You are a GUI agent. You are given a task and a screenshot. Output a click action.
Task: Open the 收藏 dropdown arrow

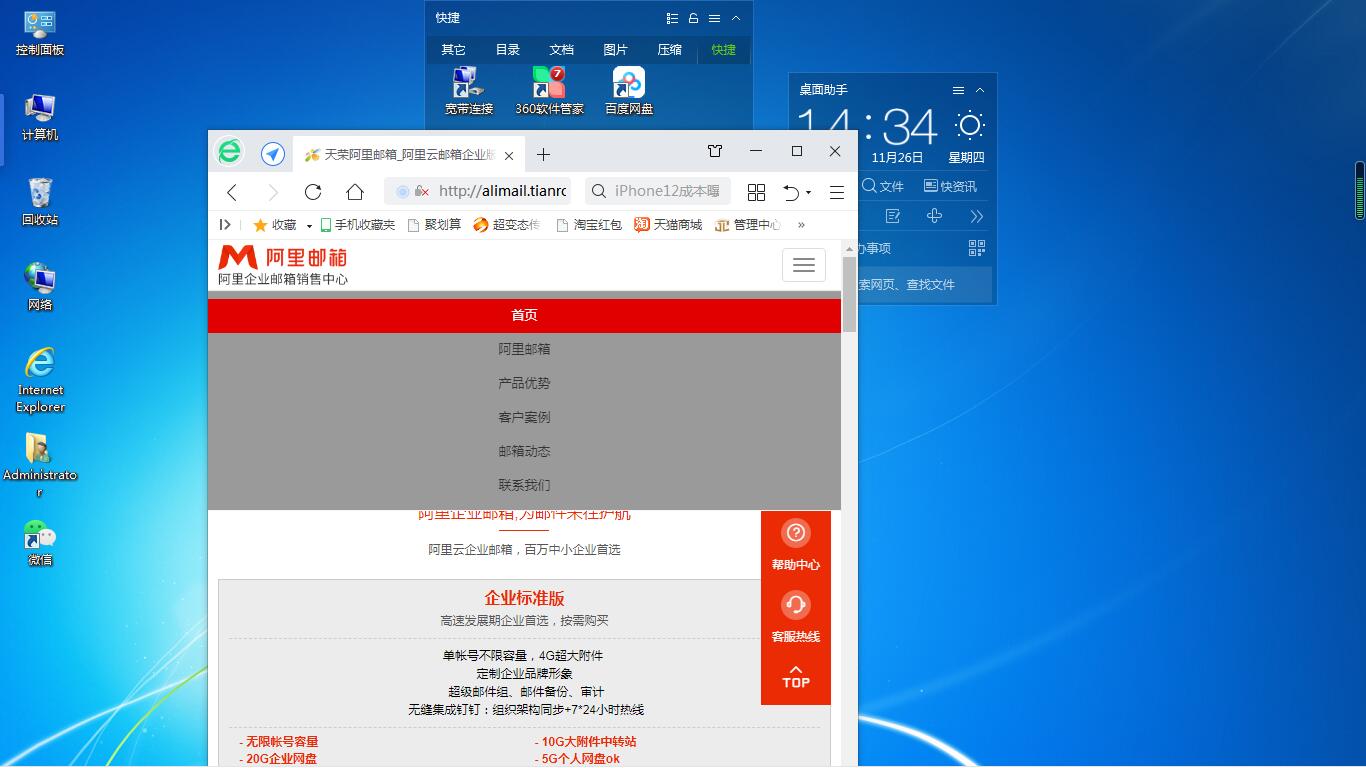tap(309, 226)
